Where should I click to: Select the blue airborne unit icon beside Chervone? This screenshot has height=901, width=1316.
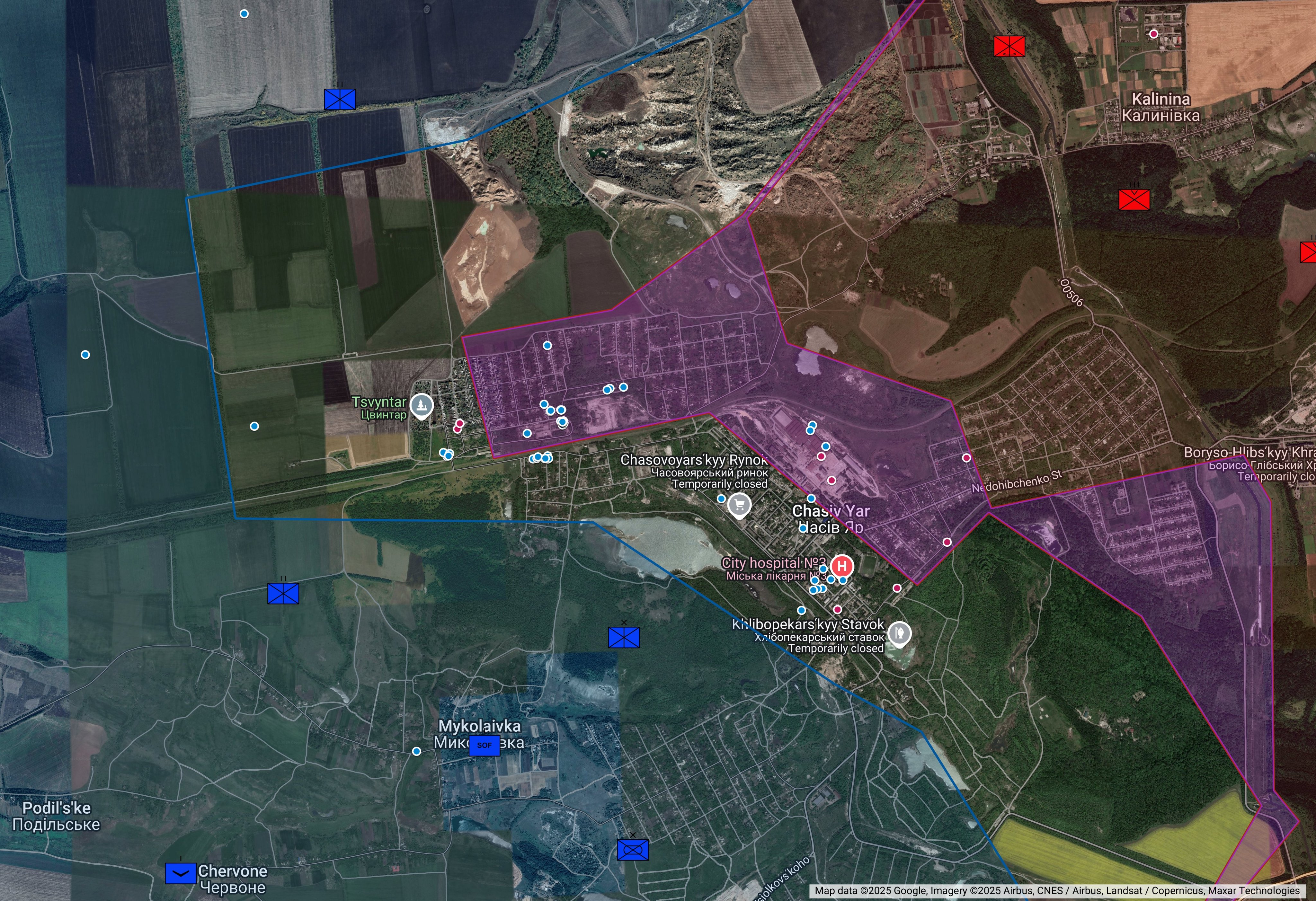pos(181,873)
